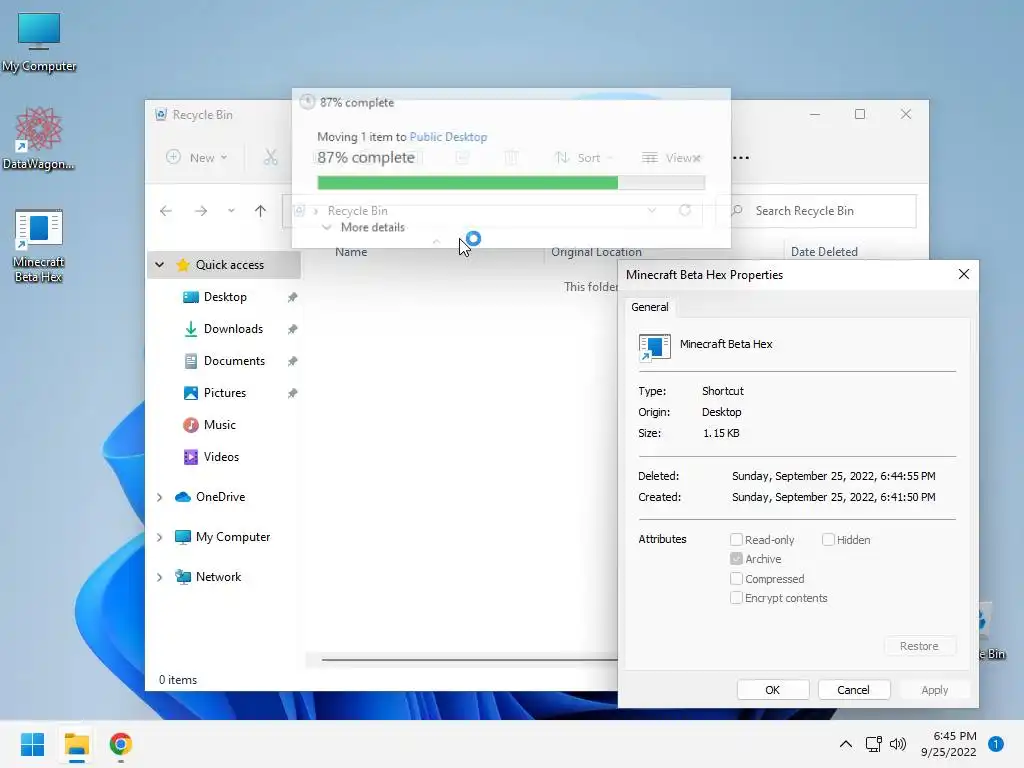This screenshot has width=1024, height=768.
Task: Close the Minecraft Beta Hex Properties dialog
Action: click(x=964, y=274)
